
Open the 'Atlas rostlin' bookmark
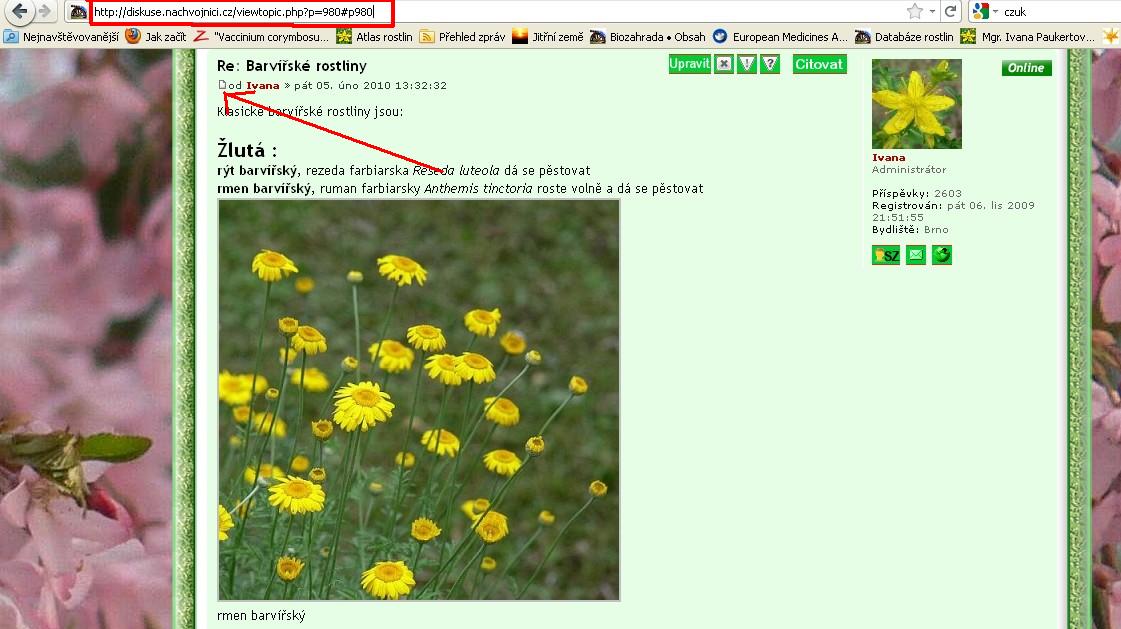[x=375, y=37]
